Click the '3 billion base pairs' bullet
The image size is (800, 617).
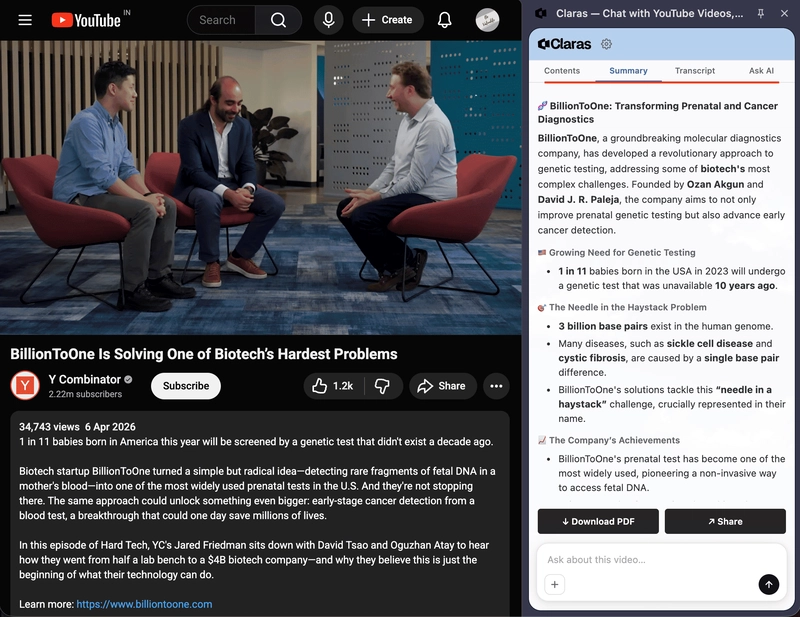665,326
